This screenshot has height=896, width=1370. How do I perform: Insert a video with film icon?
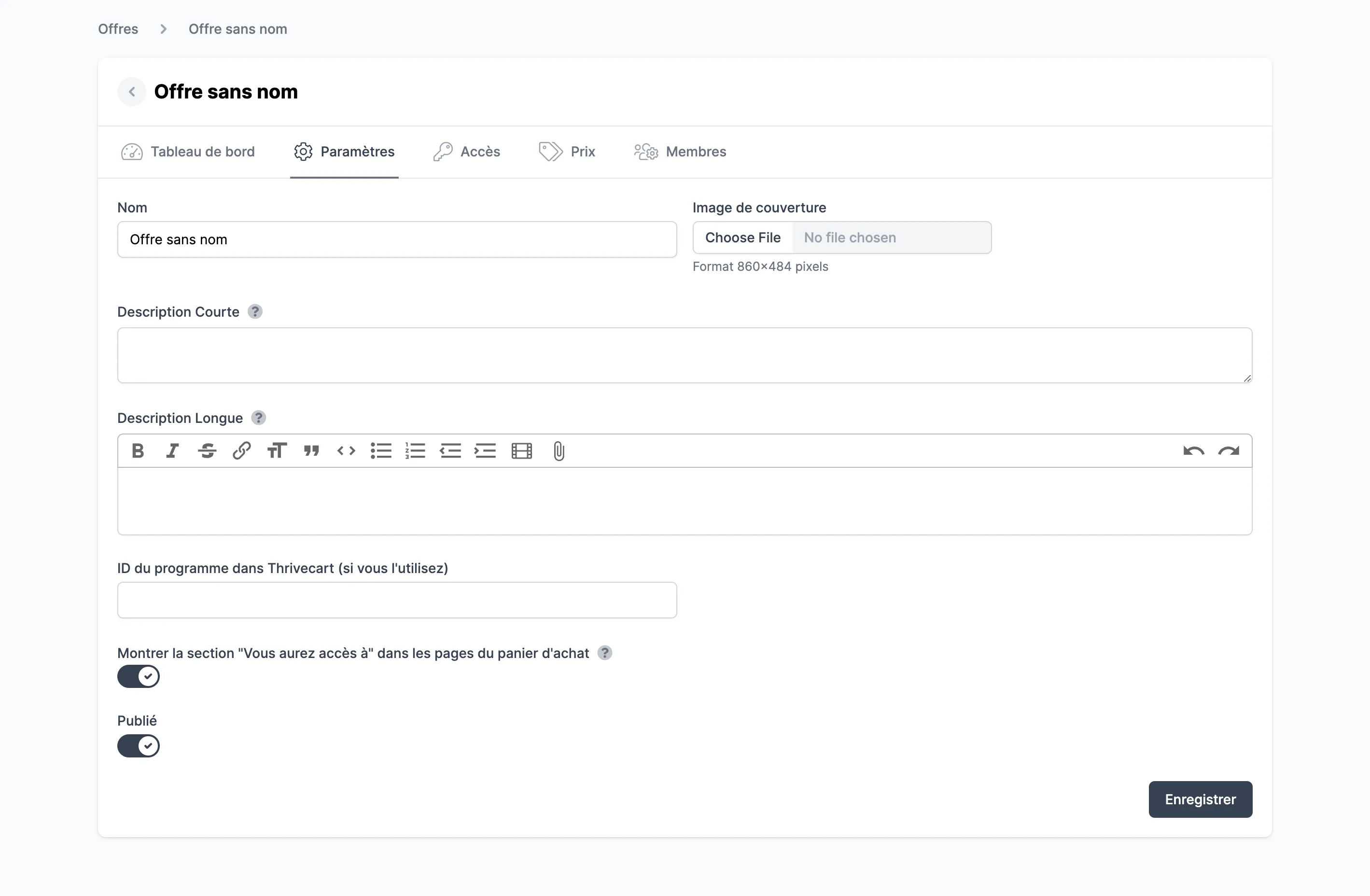(521, 451)
